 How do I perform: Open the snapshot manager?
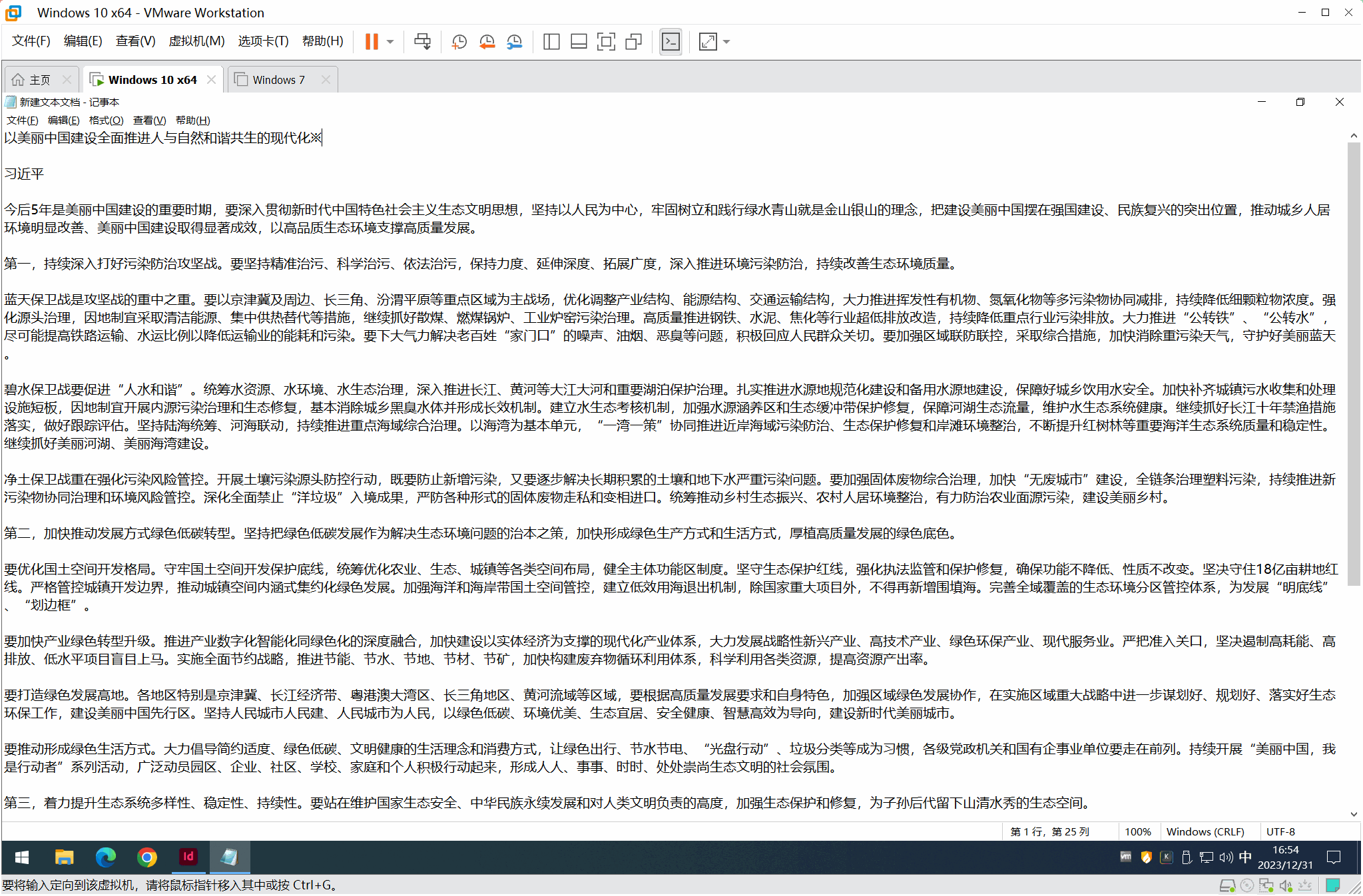(515, 42)
